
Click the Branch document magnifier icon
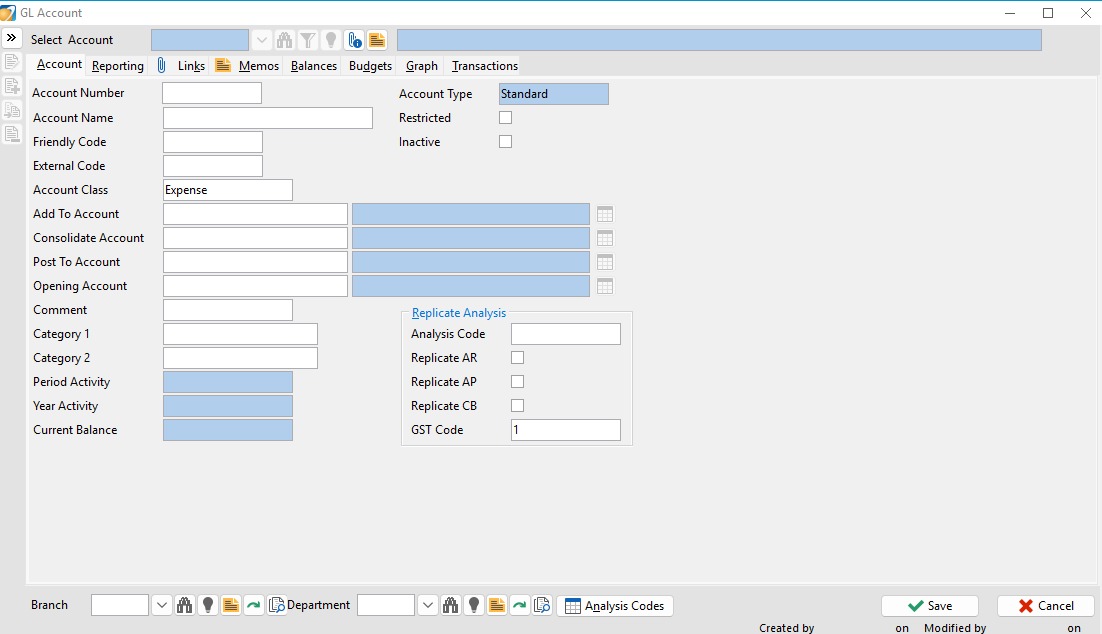coord(276,605)
